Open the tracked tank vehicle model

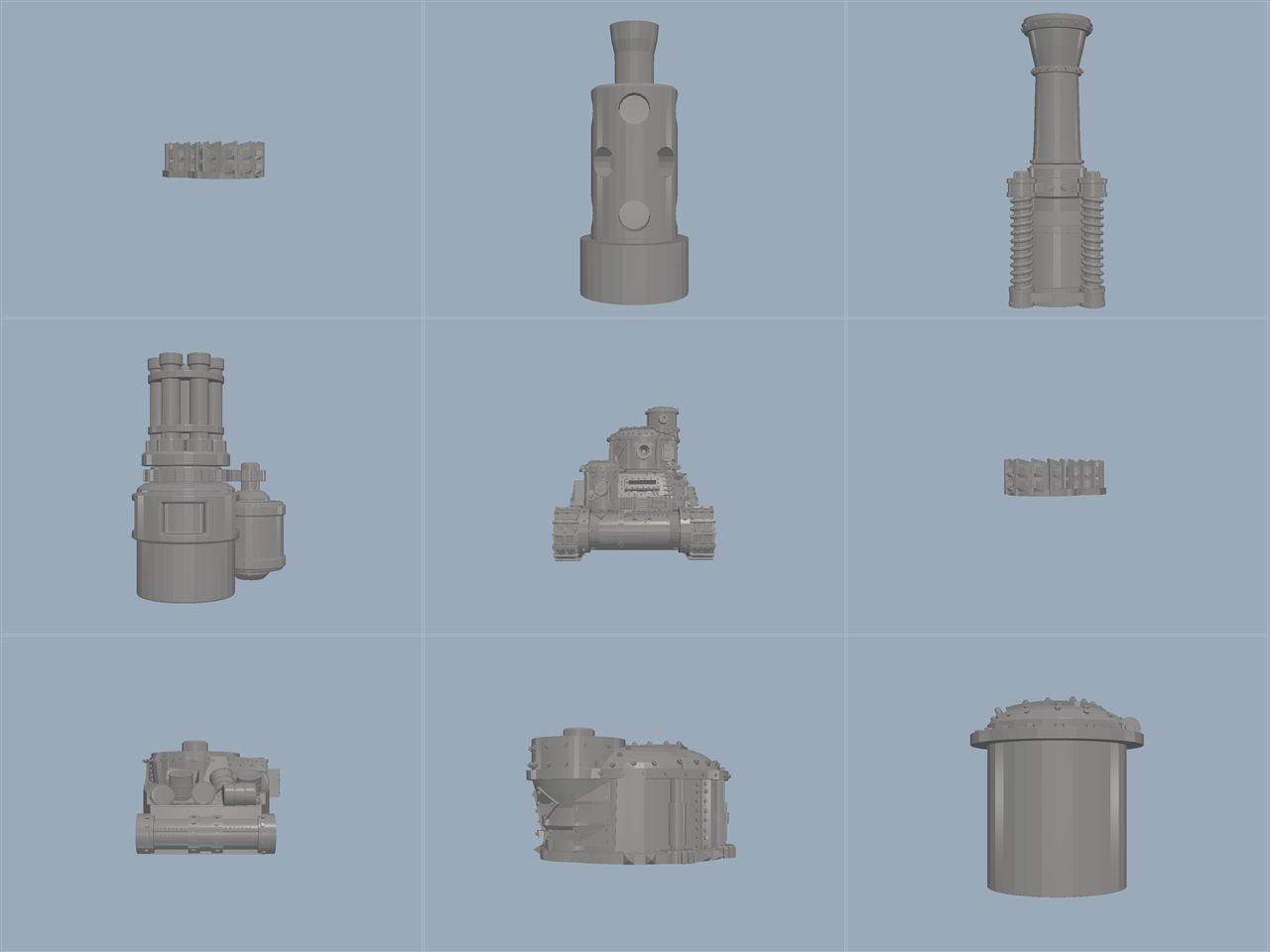pos(634,483)
